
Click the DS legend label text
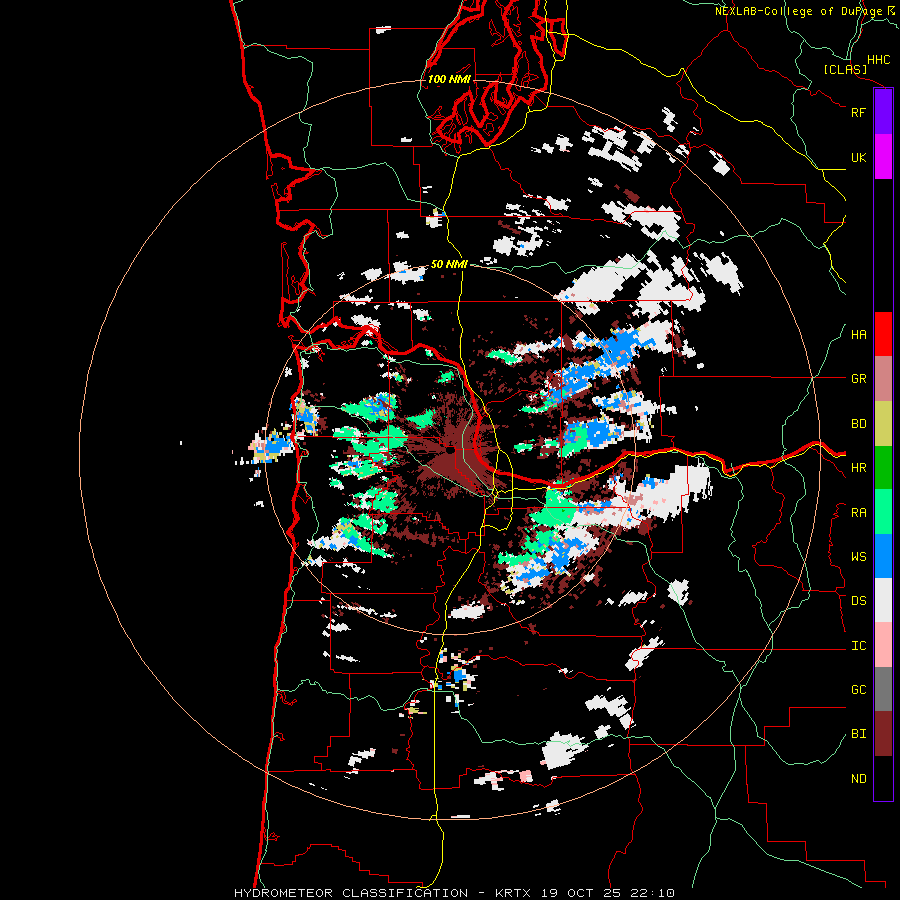(x=858, y=601)
